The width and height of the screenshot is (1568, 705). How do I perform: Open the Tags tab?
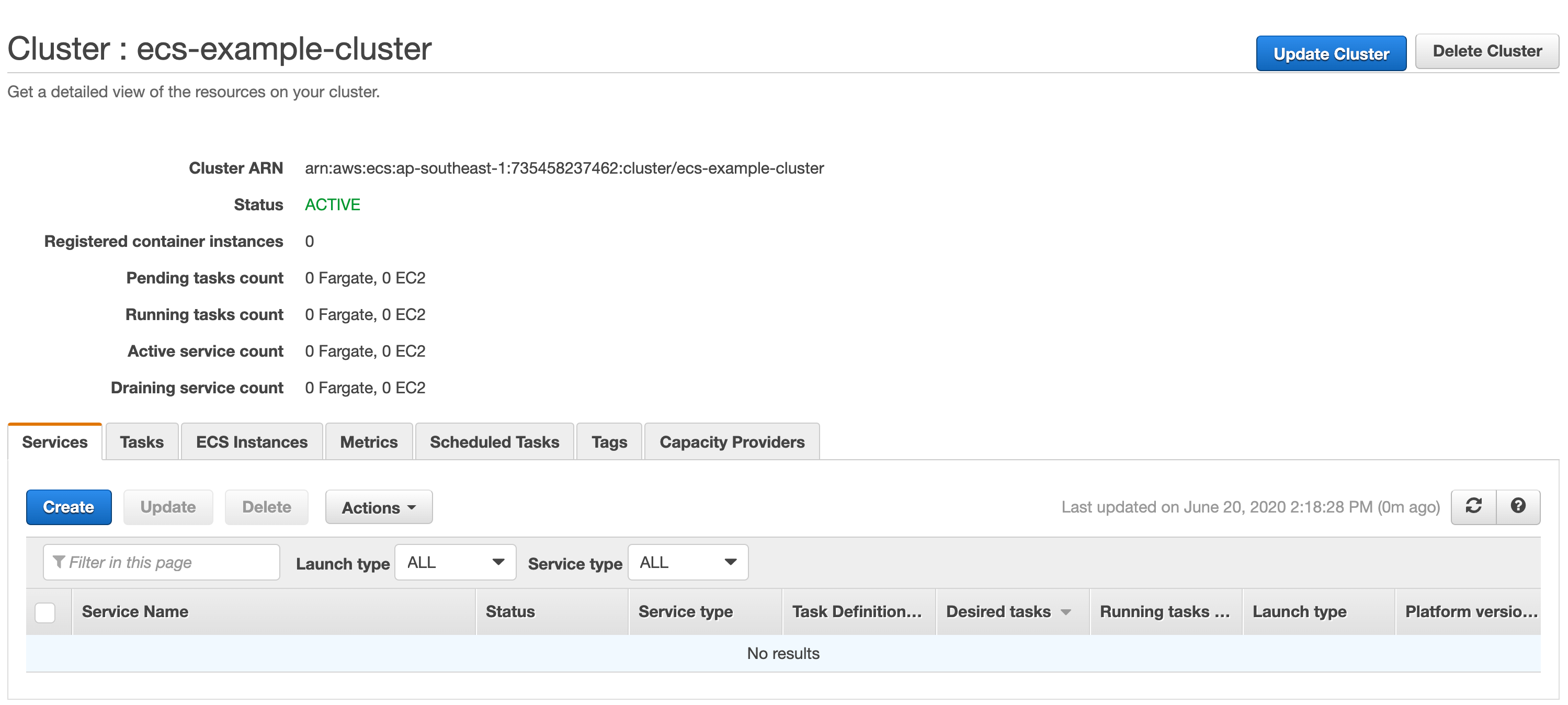pos(609,442)
